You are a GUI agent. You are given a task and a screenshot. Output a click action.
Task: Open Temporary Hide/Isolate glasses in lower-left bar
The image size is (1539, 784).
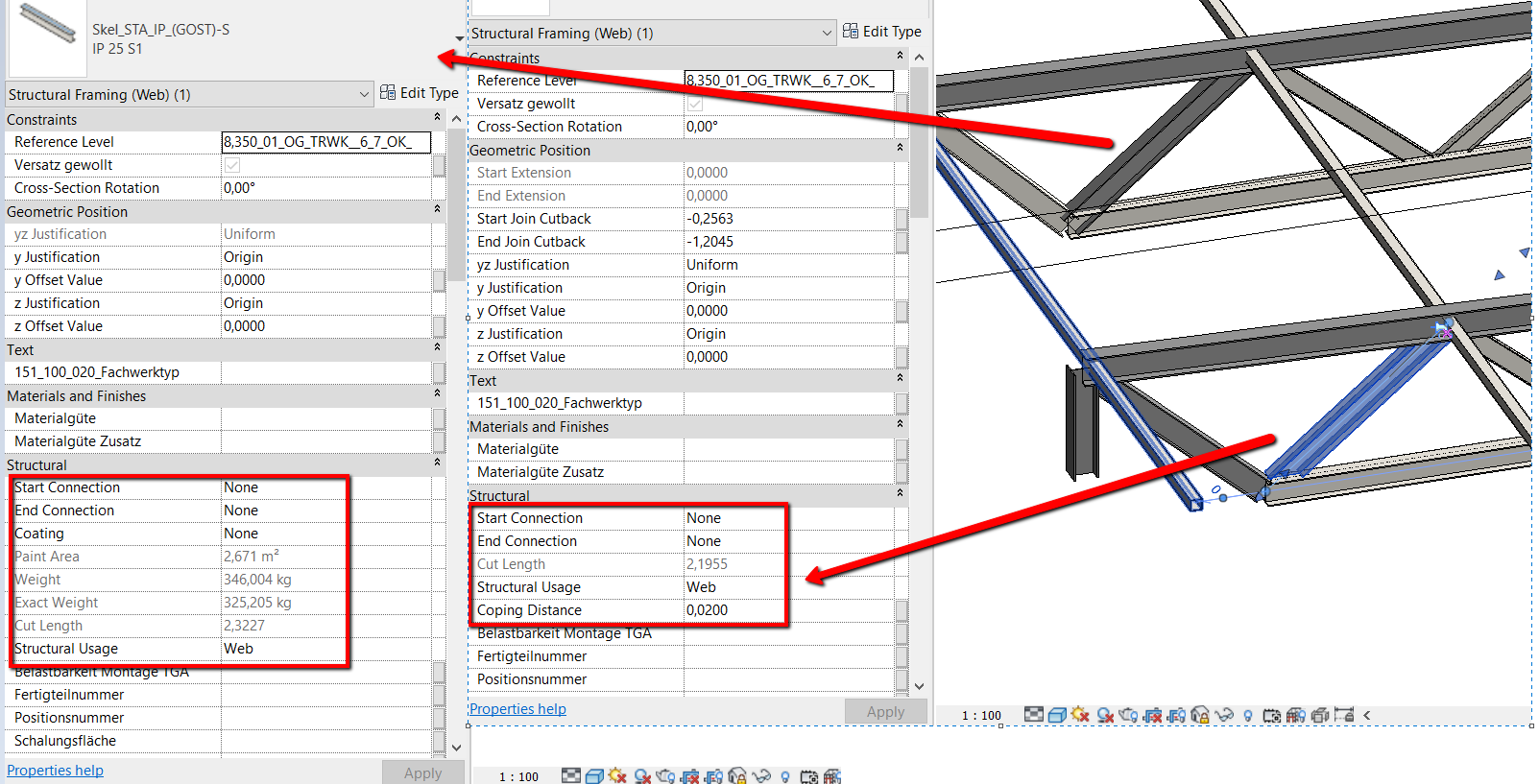(761, 776)
